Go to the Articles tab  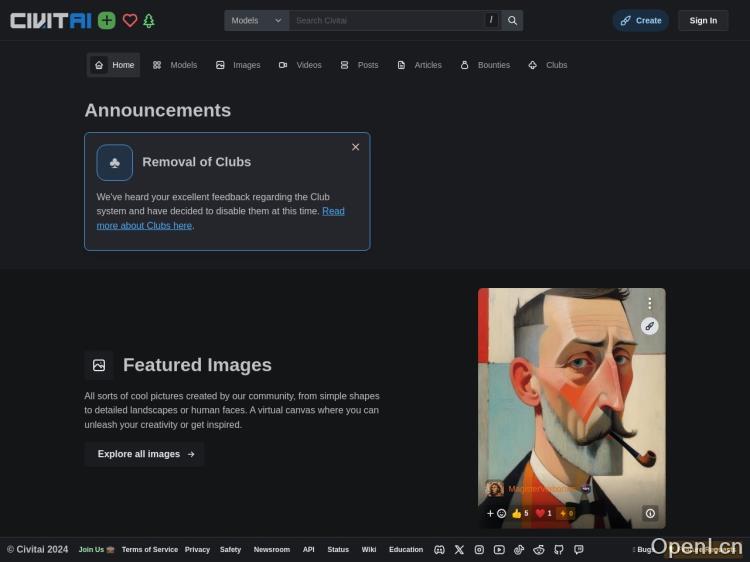[419, 65]
